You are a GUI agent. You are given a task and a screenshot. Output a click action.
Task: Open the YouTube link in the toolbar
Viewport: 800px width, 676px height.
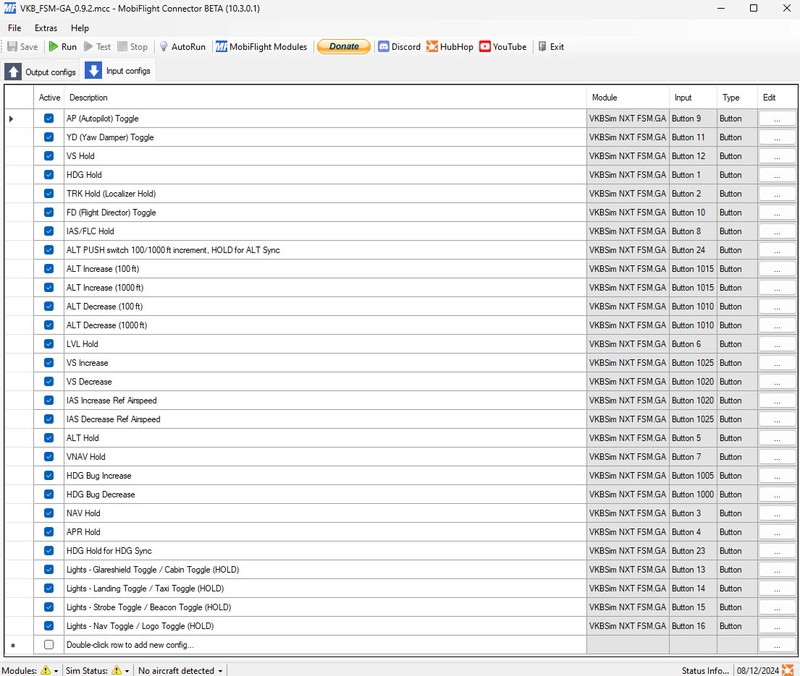(503, 47)
